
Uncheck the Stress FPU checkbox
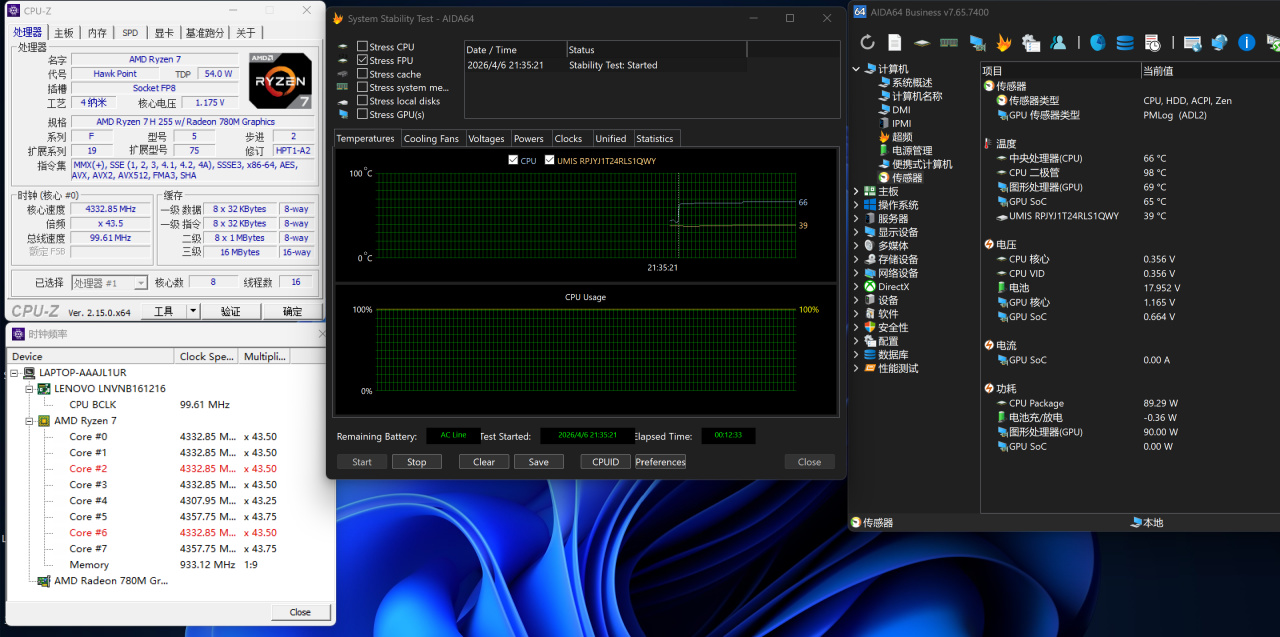[x=363, y=60]
